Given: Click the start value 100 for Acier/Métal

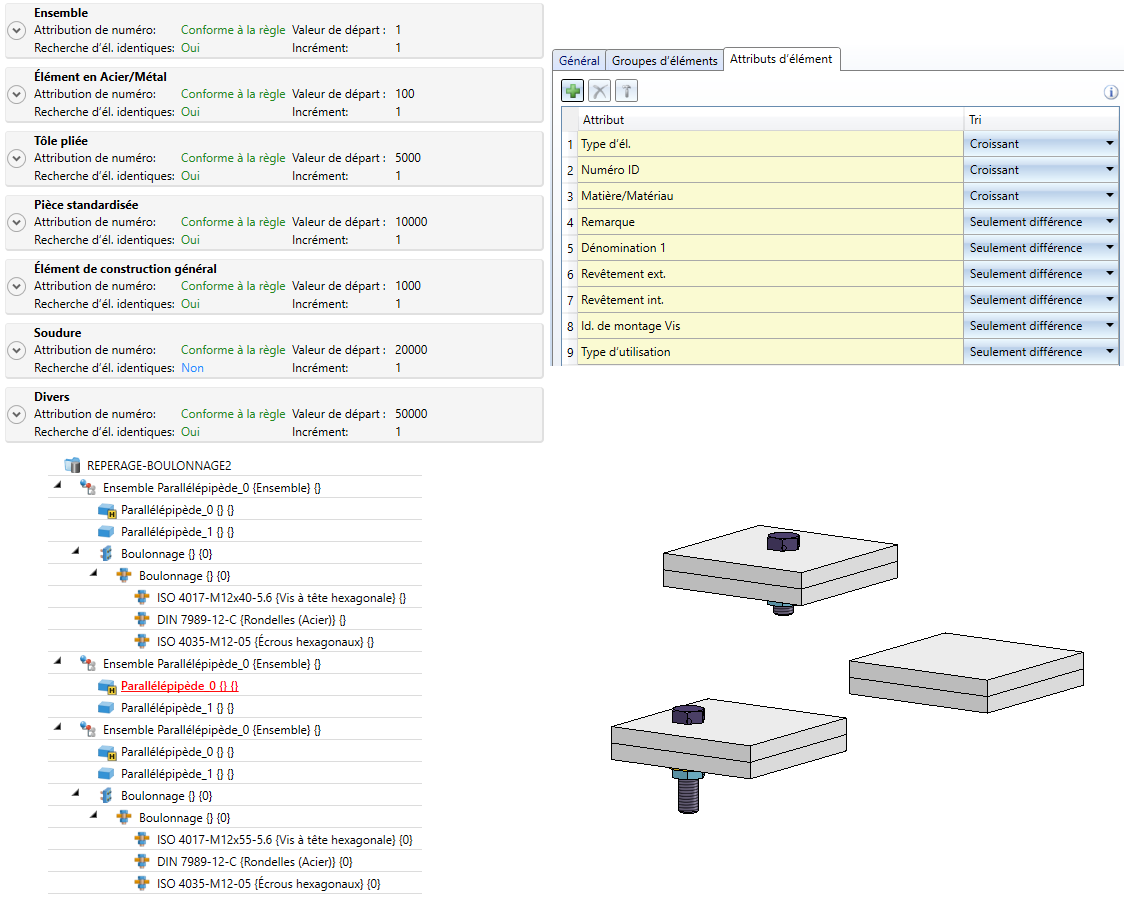Looking at the screenshot, I should point(405,94).
